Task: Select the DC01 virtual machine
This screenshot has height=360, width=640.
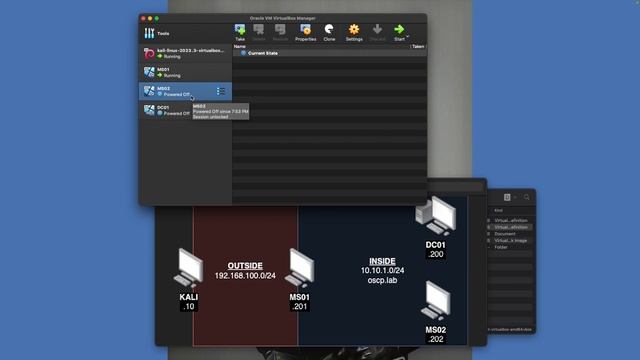Action: click(186, 110)
